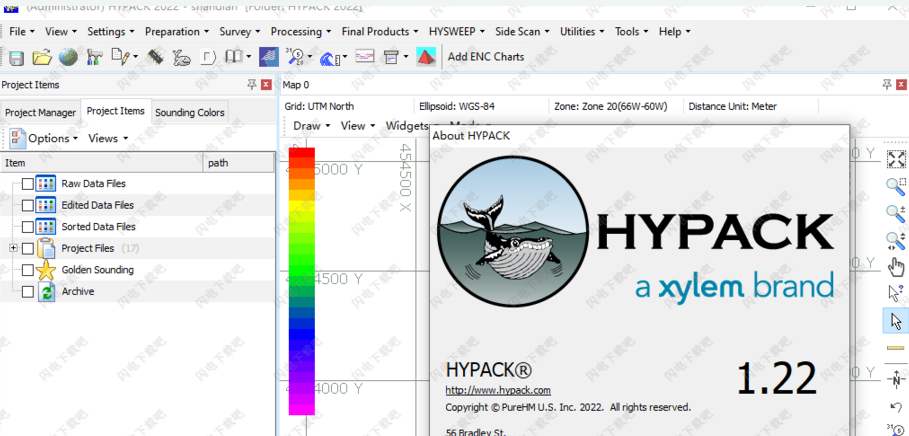Image resolution: width=909 pixels, height=436 pixels.
Task: Open the Views dropdown in Project Items
Action: (108, 138)
